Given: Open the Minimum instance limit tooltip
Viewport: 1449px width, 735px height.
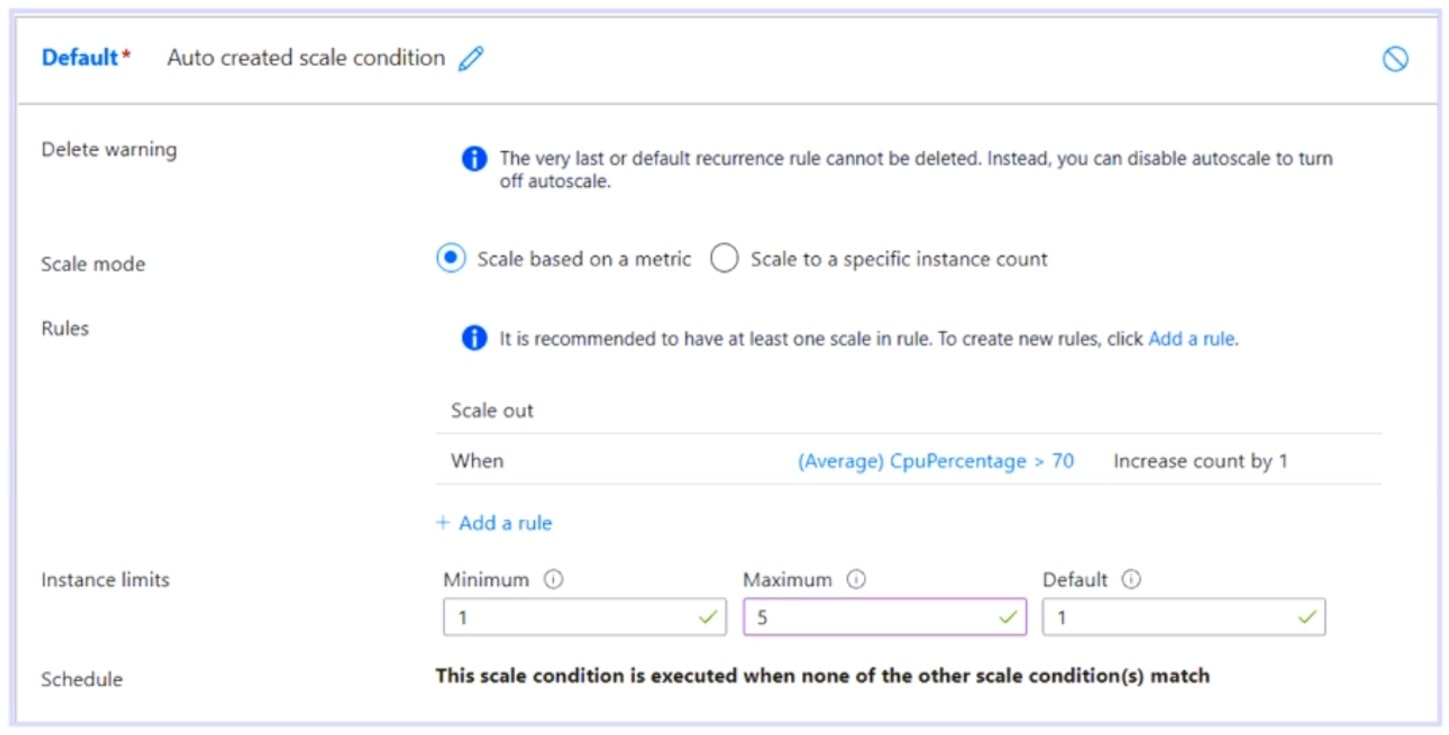Looking at the screenshot, I should pos(552,579).
